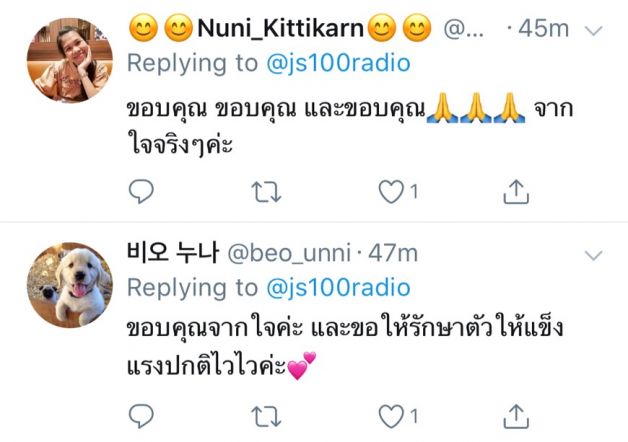Screen dimensions: 628x442
Task: Open the @beo_unni handle
Action: click(289, 253)
